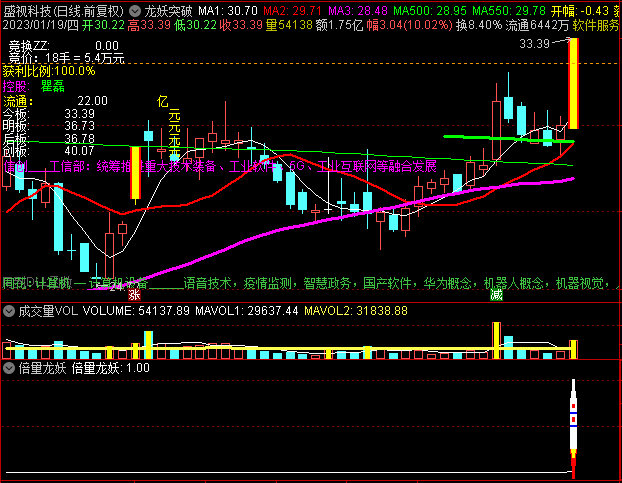622x483 pixels.
Task: Open the dropdown circle beside 倍量龙妖
Action: click(9, 368)
